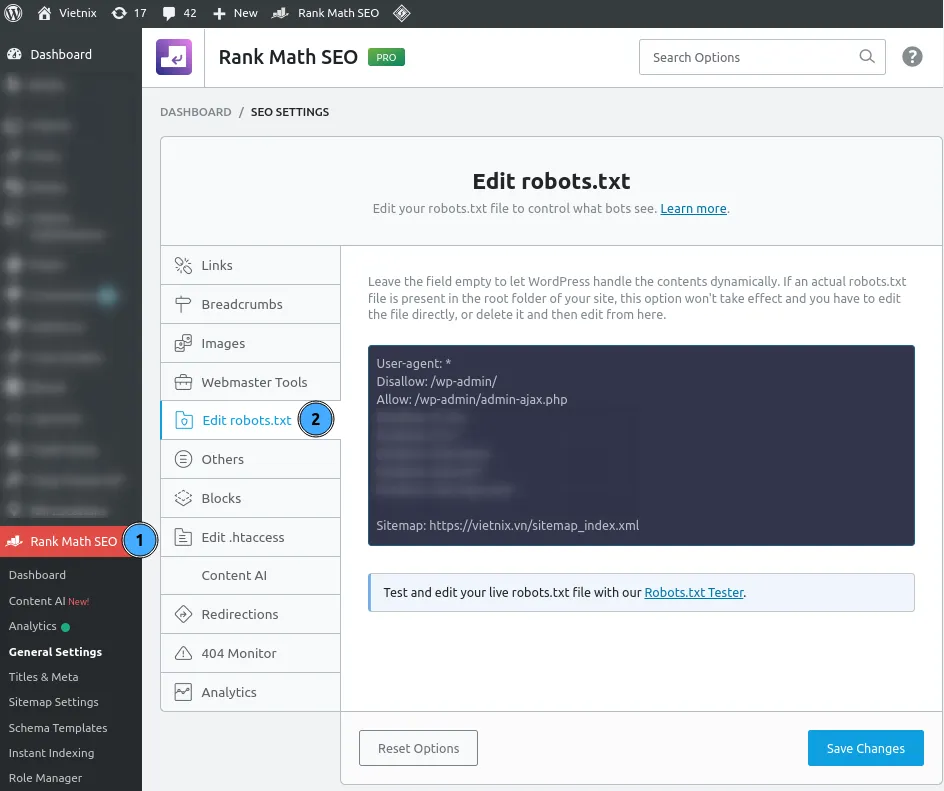Click inside the robots.txt editor textarea

641,445
